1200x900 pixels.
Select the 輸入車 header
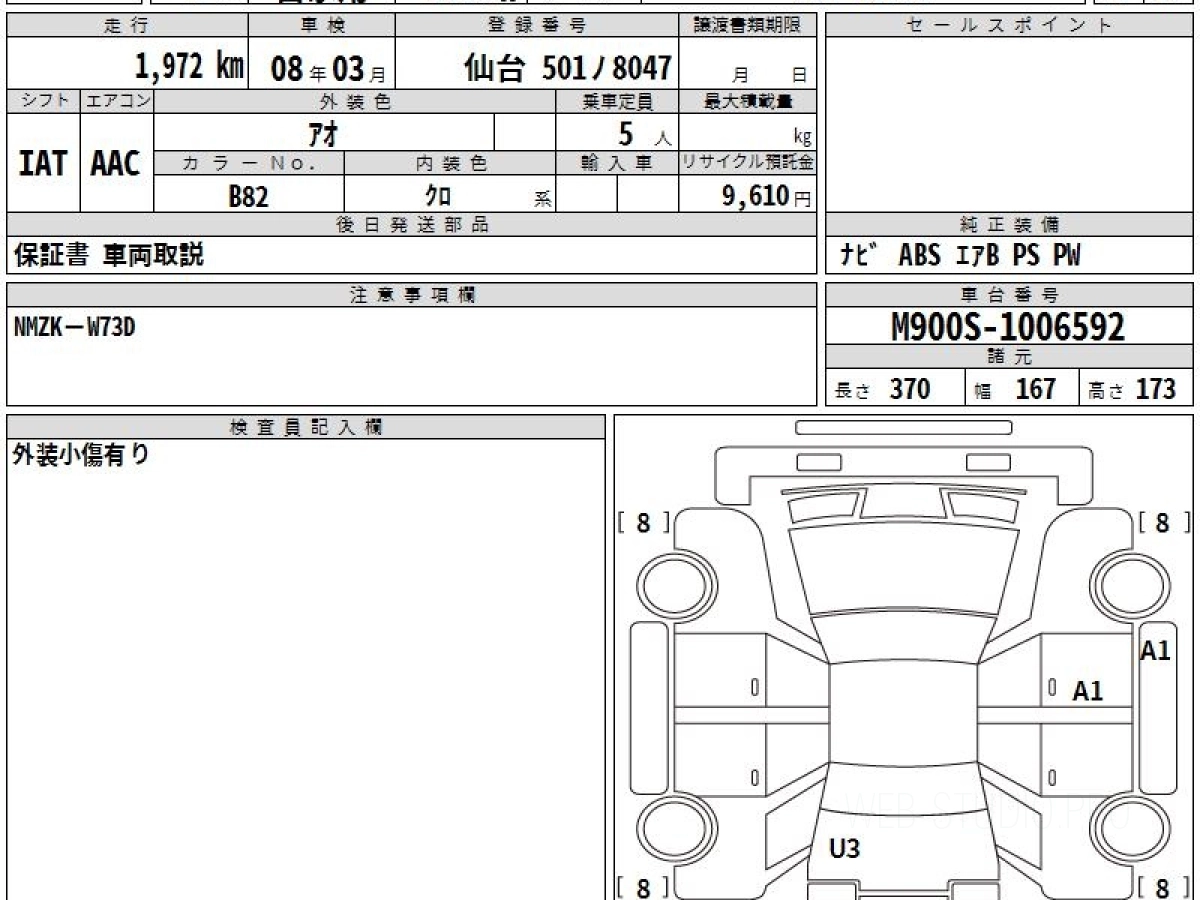(x=617, y=163)
